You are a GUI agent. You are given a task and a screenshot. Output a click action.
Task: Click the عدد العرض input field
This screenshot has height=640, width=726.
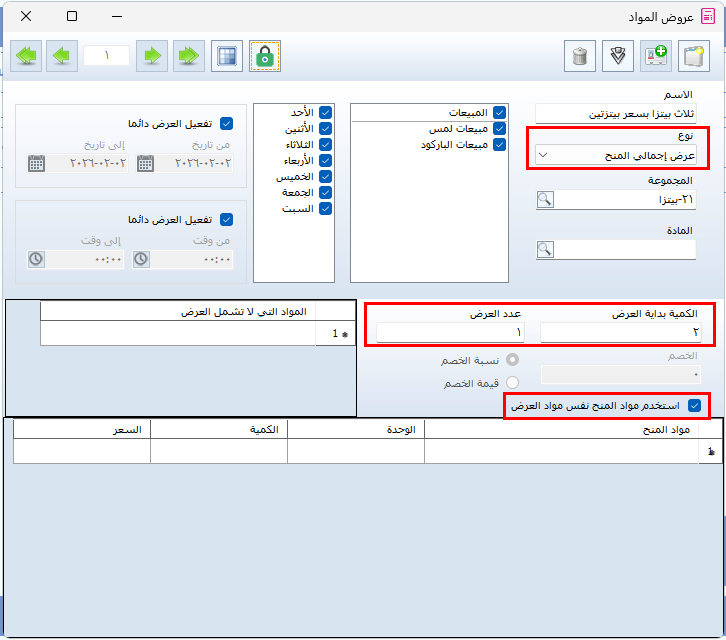pyautogui.click(x=450, y=332)
